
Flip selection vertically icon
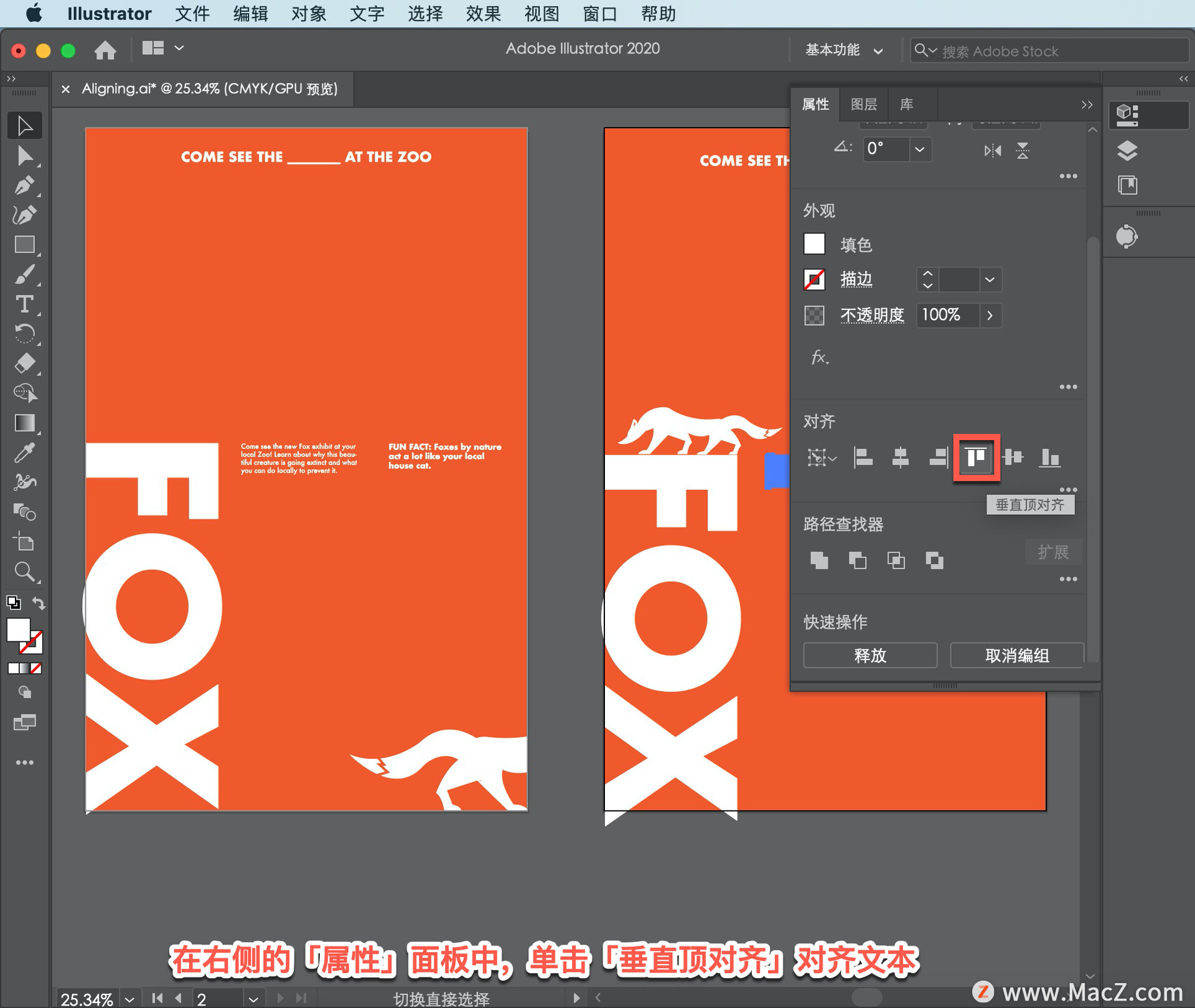tap(1023, 151)
